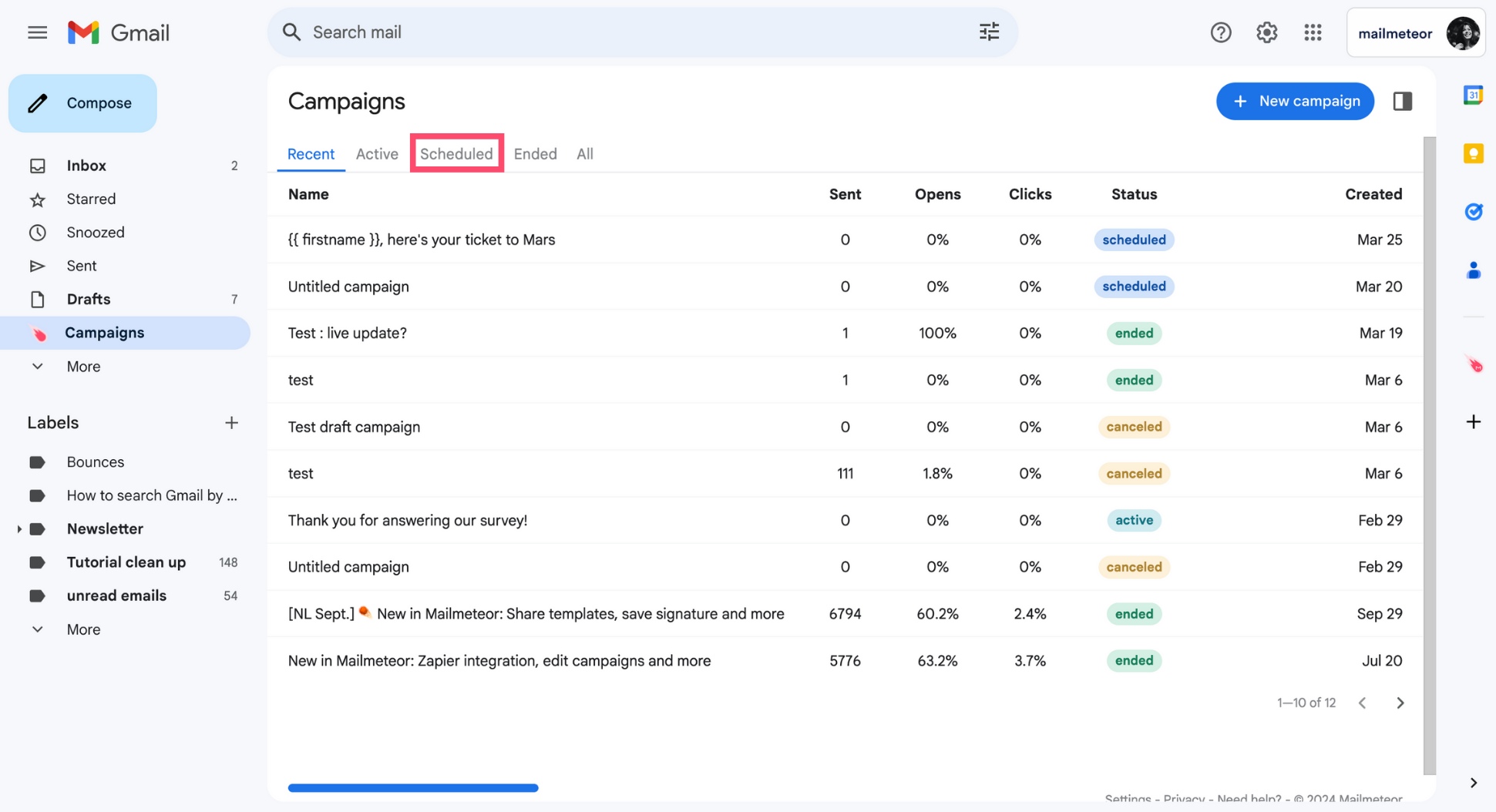Open Contacts in side panel
1496x812 pixels.
point(1473,270)
